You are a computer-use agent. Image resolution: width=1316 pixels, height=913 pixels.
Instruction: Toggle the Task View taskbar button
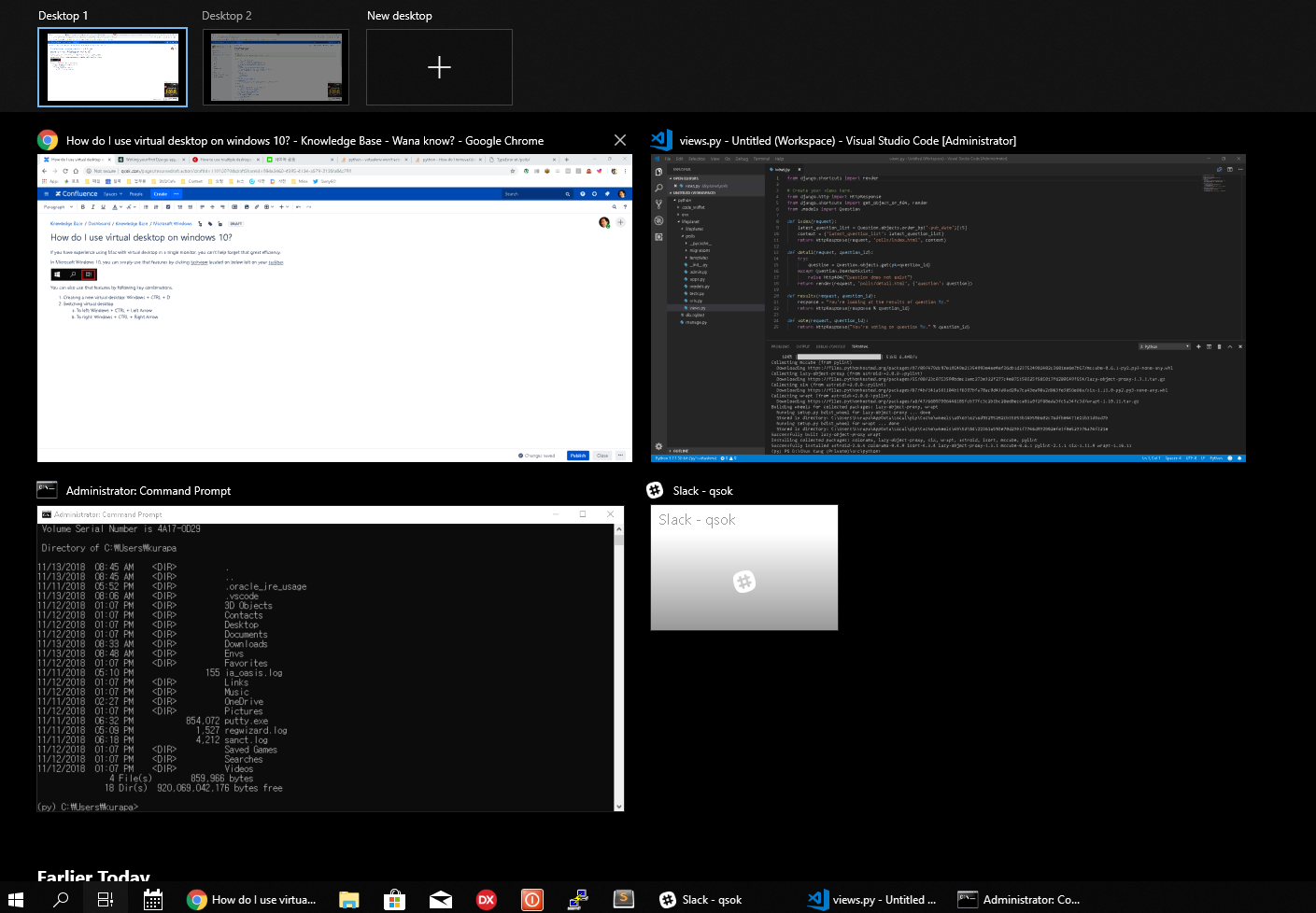pyautogui.click(x=106, y=899)
